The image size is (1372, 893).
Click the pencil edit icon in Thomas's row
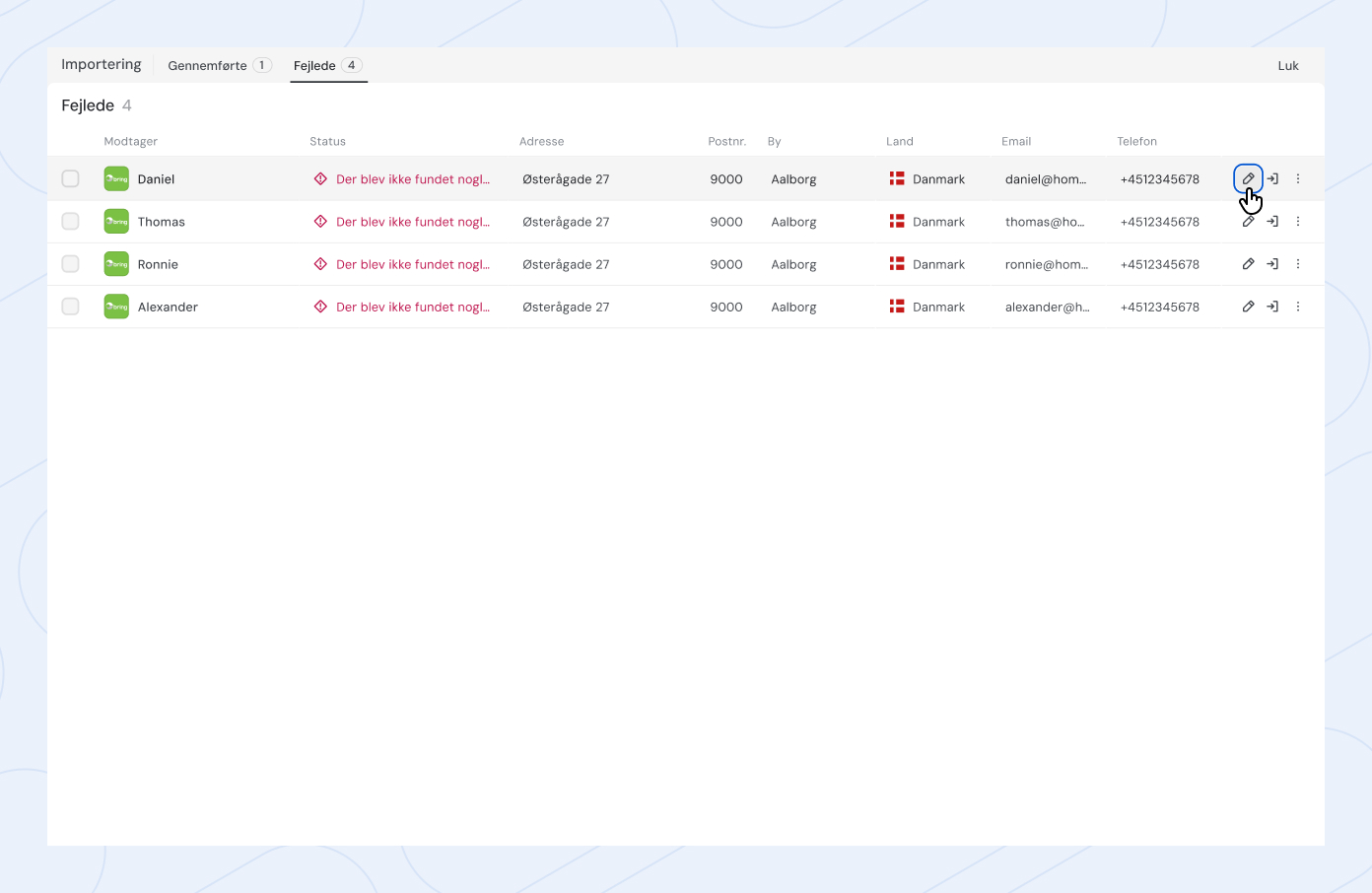pos(1248,222)
